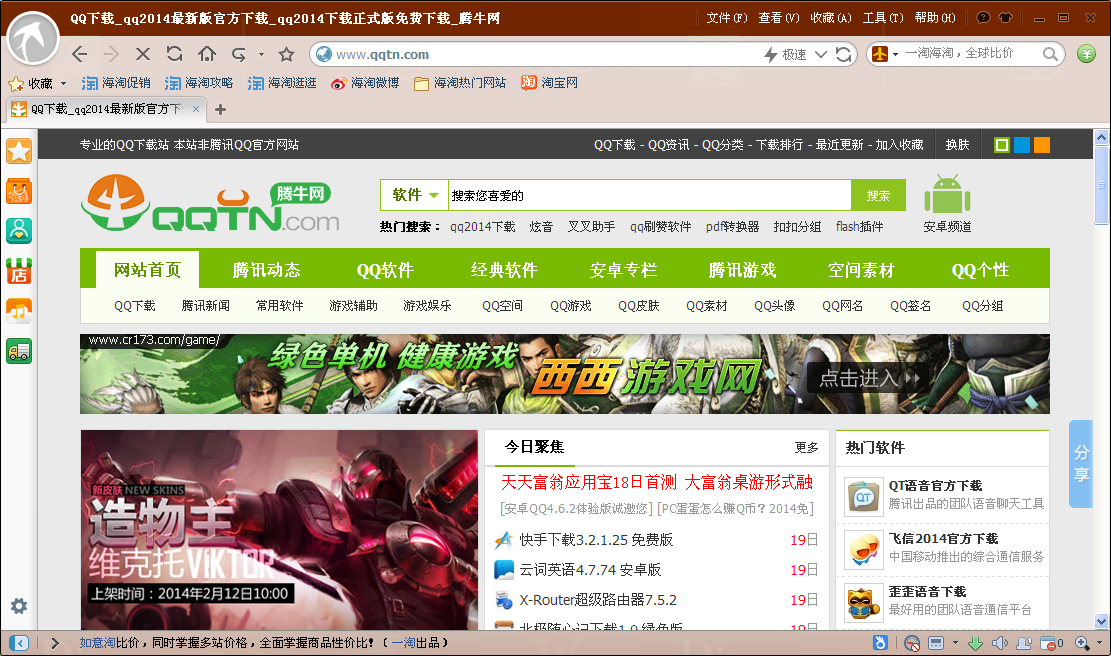Image resolution: width=1111 pixels, height=656 pixels.
Task: Open the 海淘促销 bookmark
Action: [x=116, y=84]
